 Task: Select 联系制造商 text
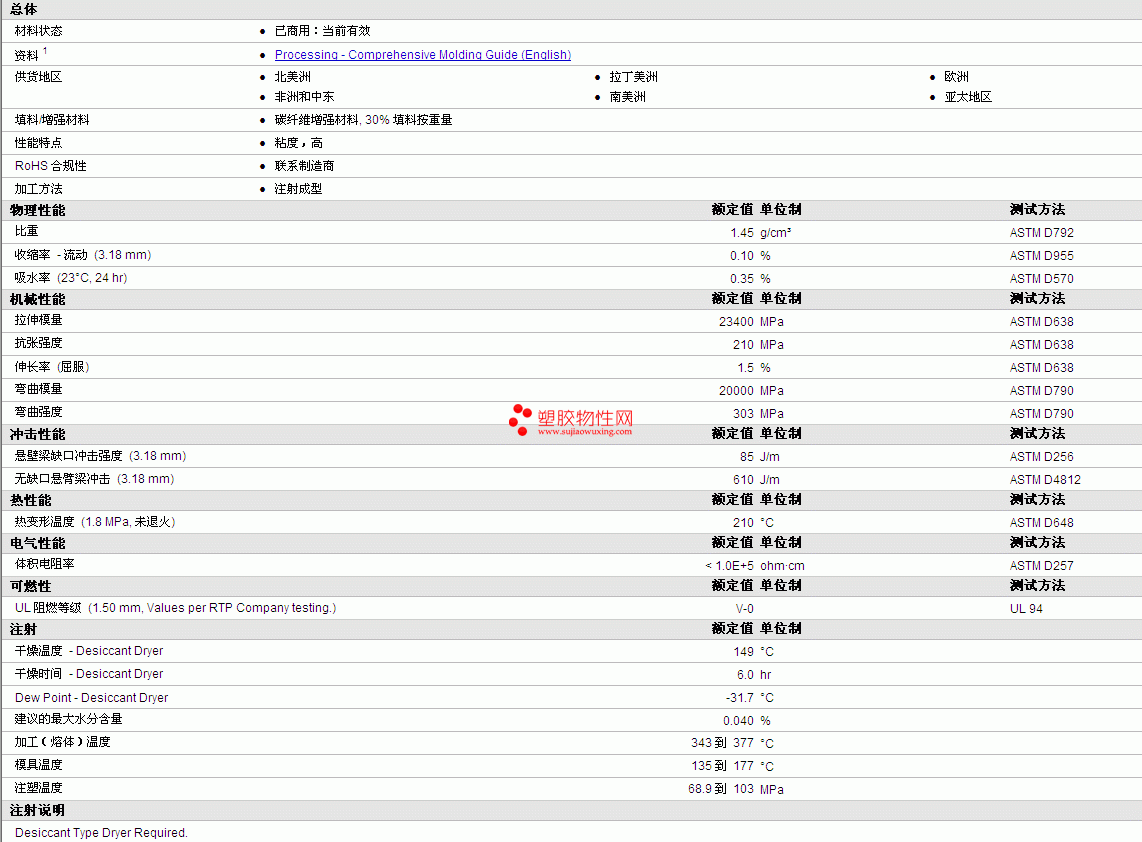pyautogui.click(x=304, y=166)
